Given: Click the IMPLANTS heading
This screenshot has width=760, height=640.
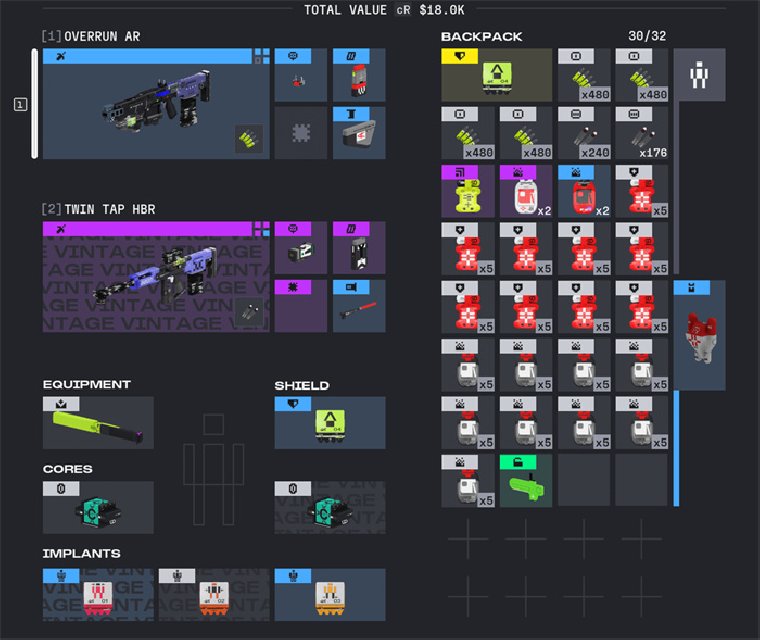Looking at the screenshot, I should point(81,554).
